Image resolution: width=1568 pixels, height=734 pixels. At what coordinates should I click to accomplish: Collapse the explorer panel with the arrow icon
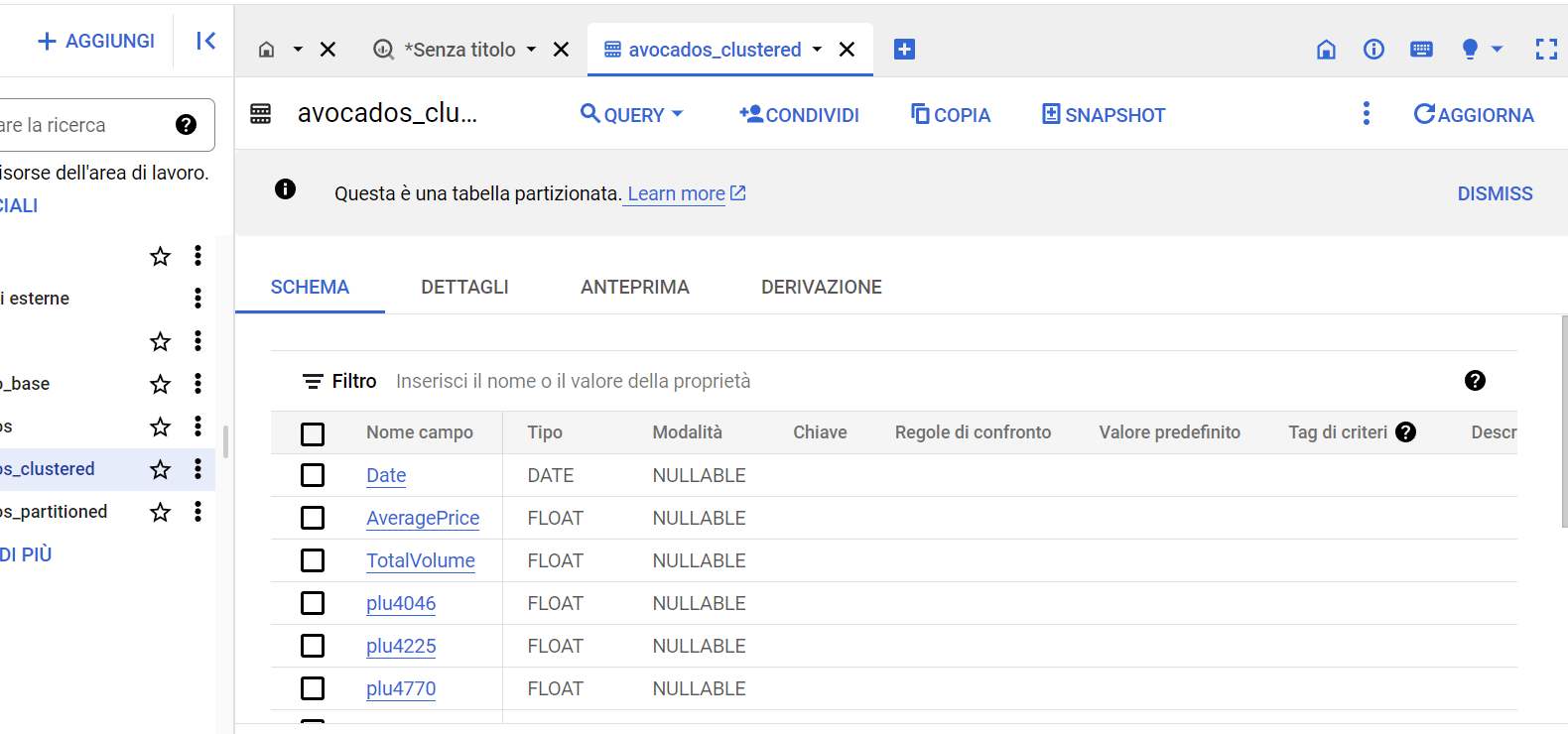coord(205,41)
